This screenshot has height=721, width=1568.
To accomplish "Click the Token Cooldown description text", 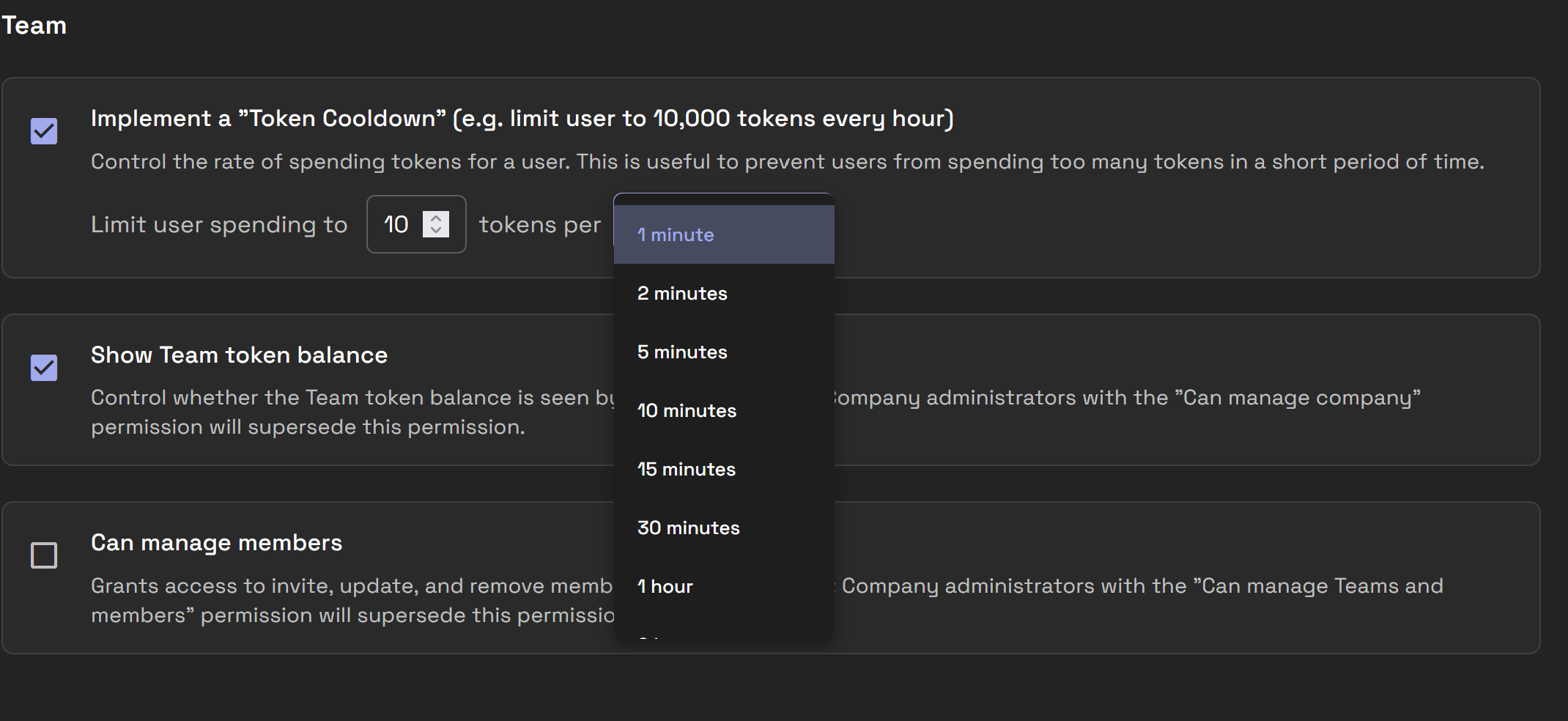I will (x=787, y=162).
